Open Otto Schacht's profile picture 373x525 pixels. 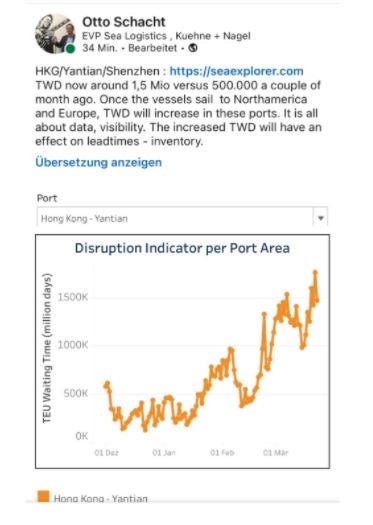point(55,34)
